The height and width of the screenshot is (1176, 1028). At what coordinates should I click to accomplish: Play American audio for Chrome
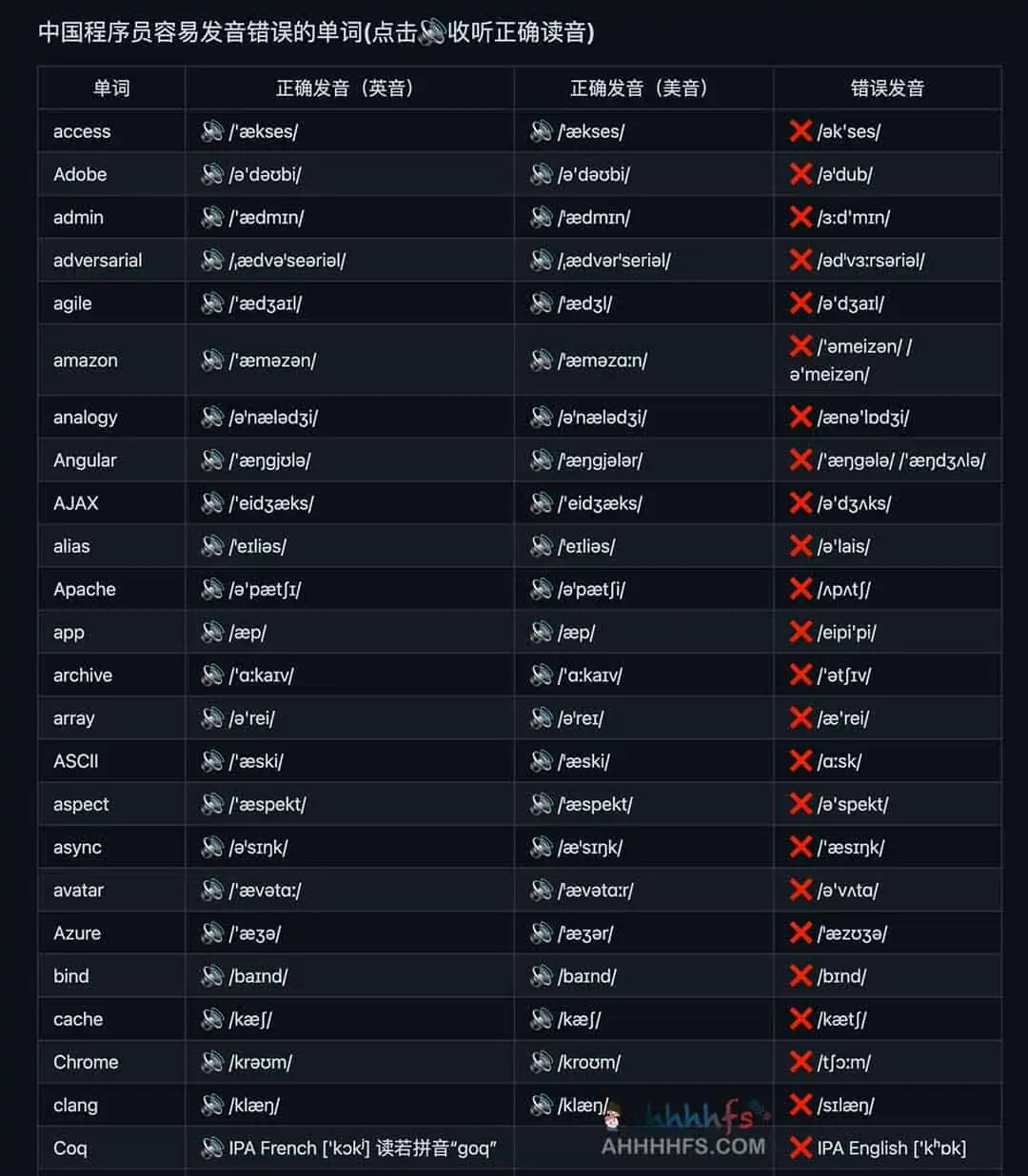tap(542, 1062)
